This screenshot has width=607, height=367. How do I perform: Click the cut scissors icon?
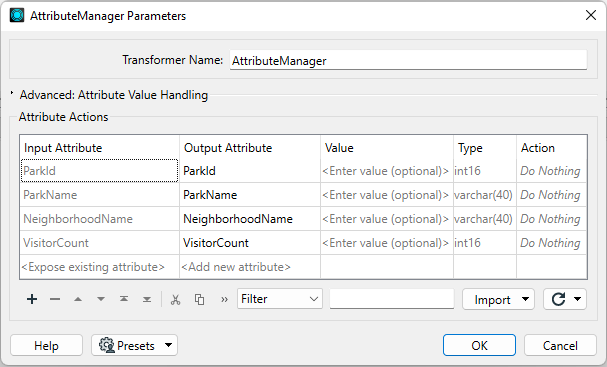(x=176, y=299)
